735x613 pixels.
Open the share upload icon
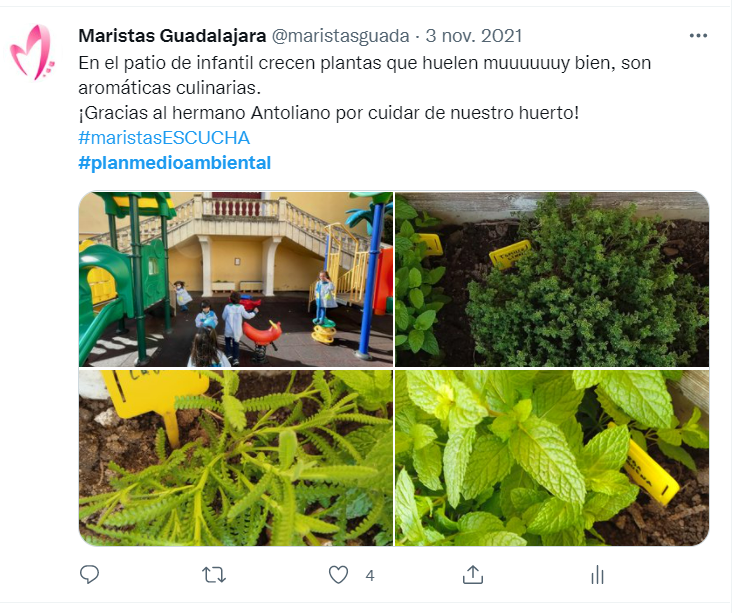(472, 575)
